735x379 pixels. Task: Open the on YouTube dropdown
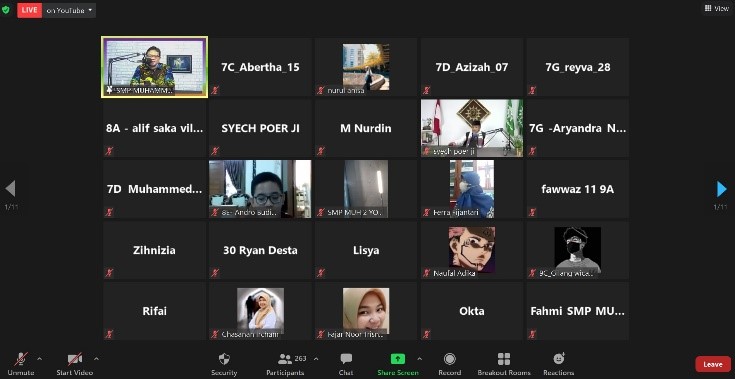[69, 10]
